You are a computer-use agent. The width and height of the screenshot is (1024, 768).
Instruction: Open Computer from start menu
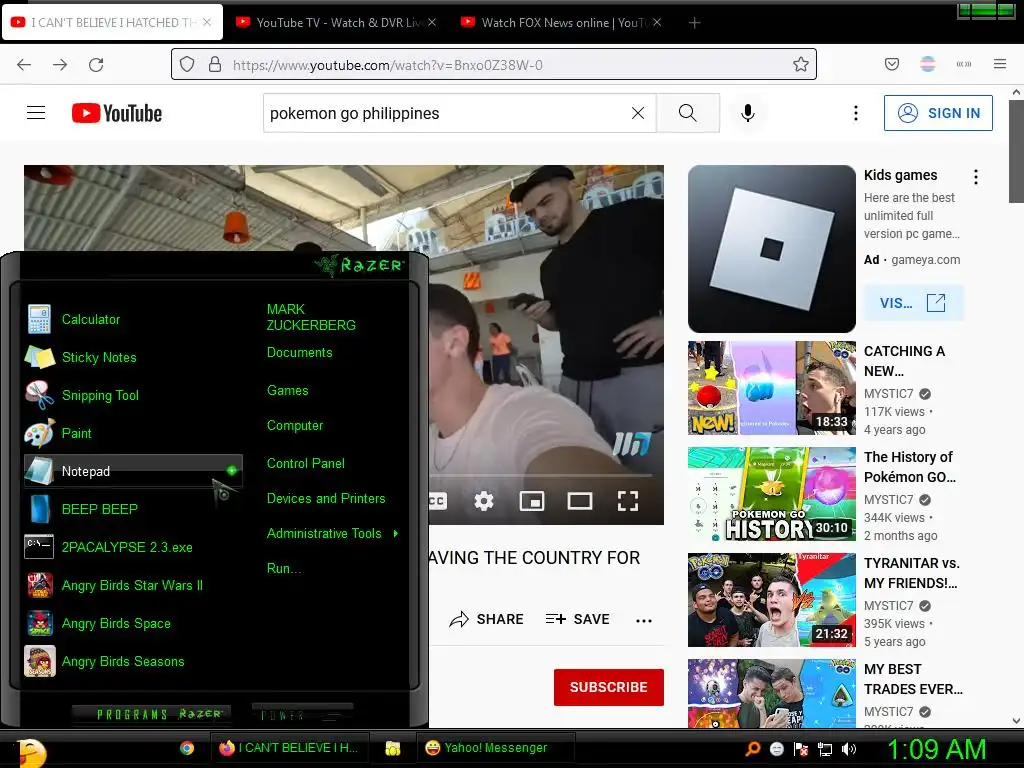point(295,426)
